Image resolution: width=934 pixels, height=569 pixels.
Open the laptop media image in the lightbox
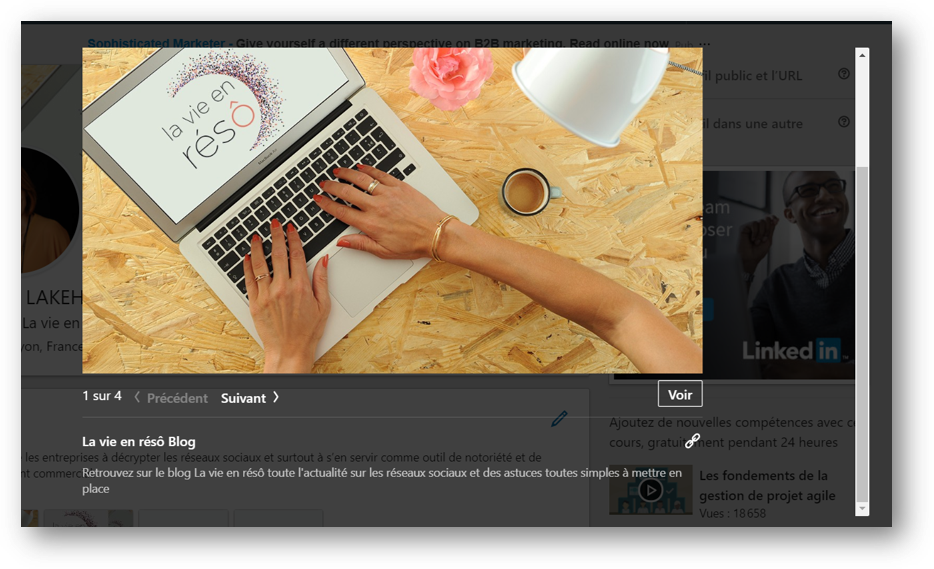click(x=392, y=210)
